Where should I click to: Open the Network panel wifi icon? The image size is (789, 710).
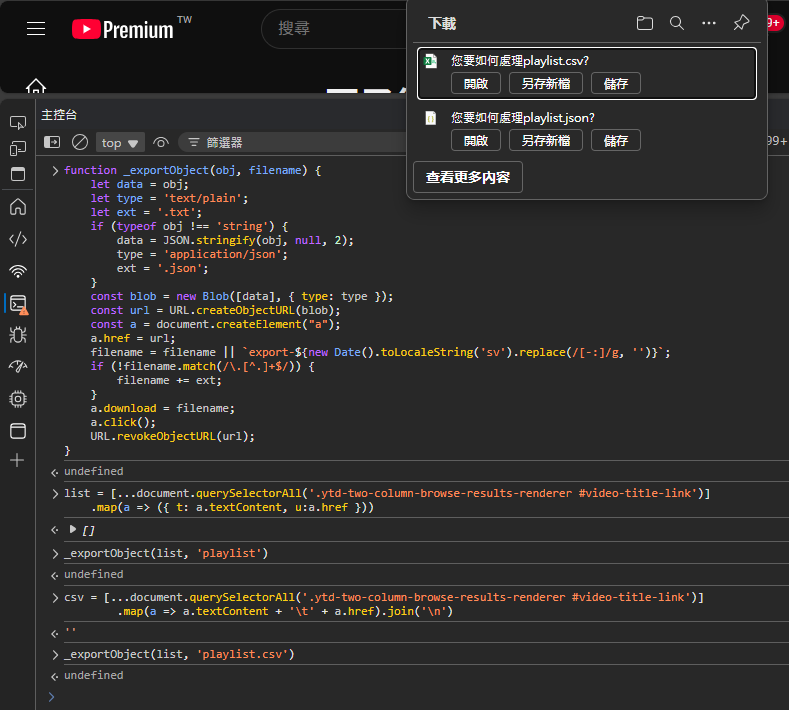pyautogui.click(x=17, y=271)
